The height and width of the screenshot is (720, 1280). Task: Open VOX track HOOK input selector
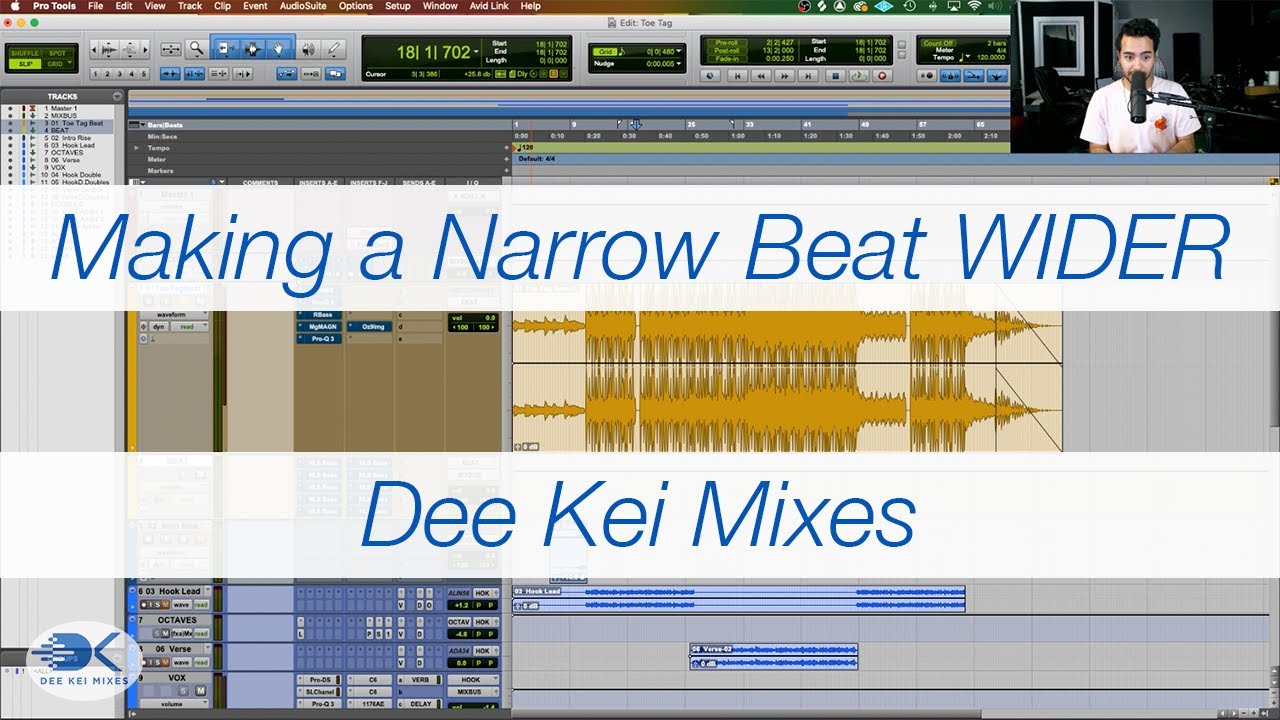(x=471, y=679)
